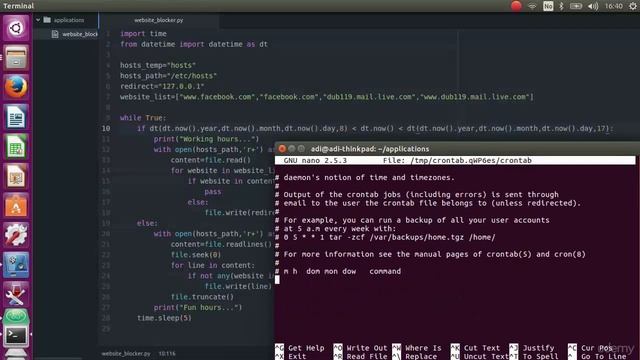Click the Where Is shortcut in nano

point(417,348)
